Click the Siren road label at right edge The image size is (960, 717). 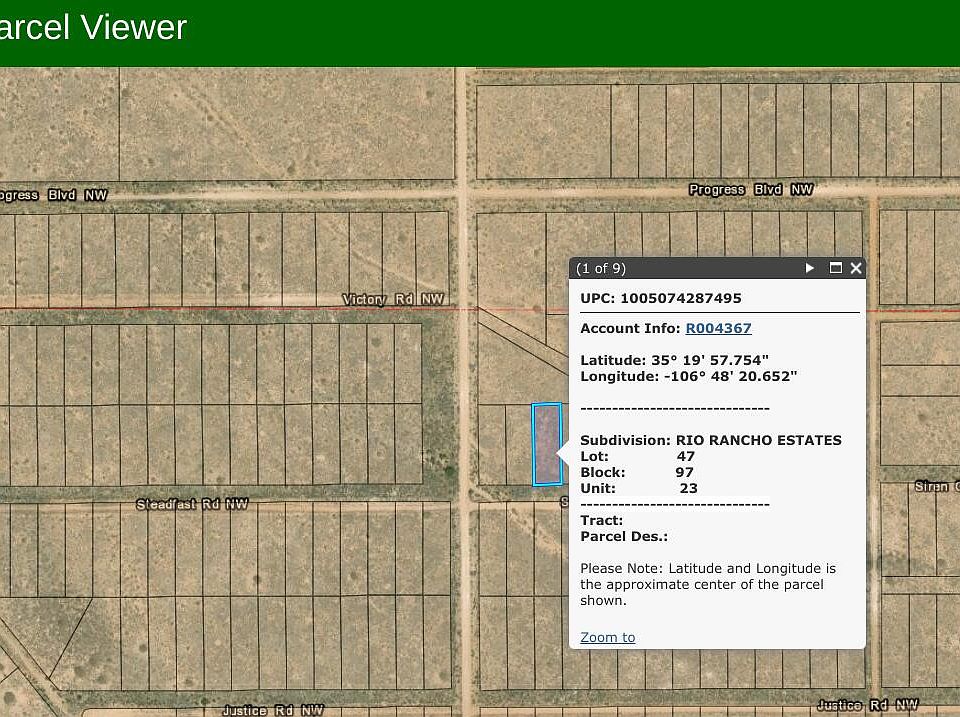click(x=936, y=486)
